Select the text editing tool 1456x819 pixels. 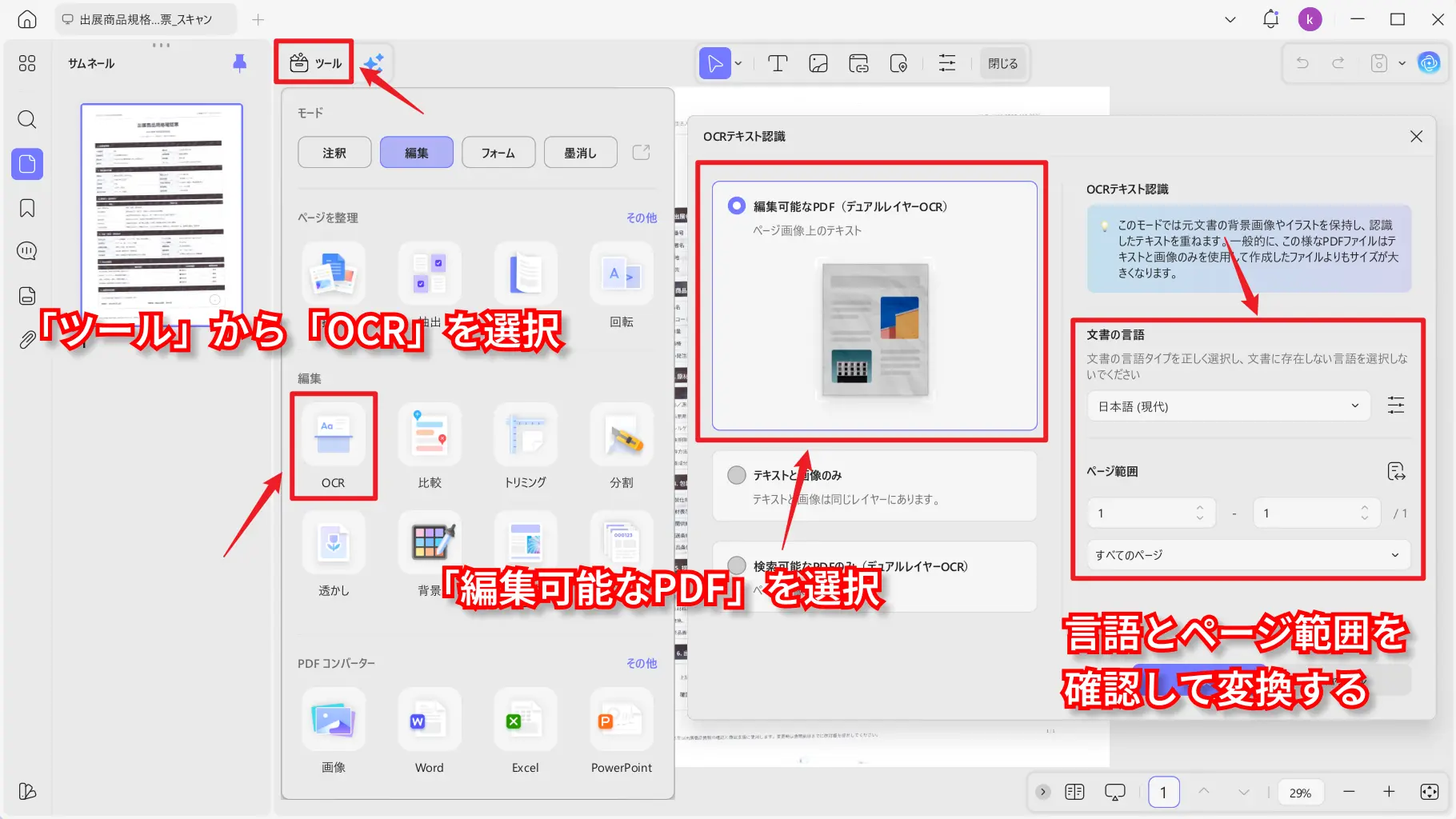point(778,63)
